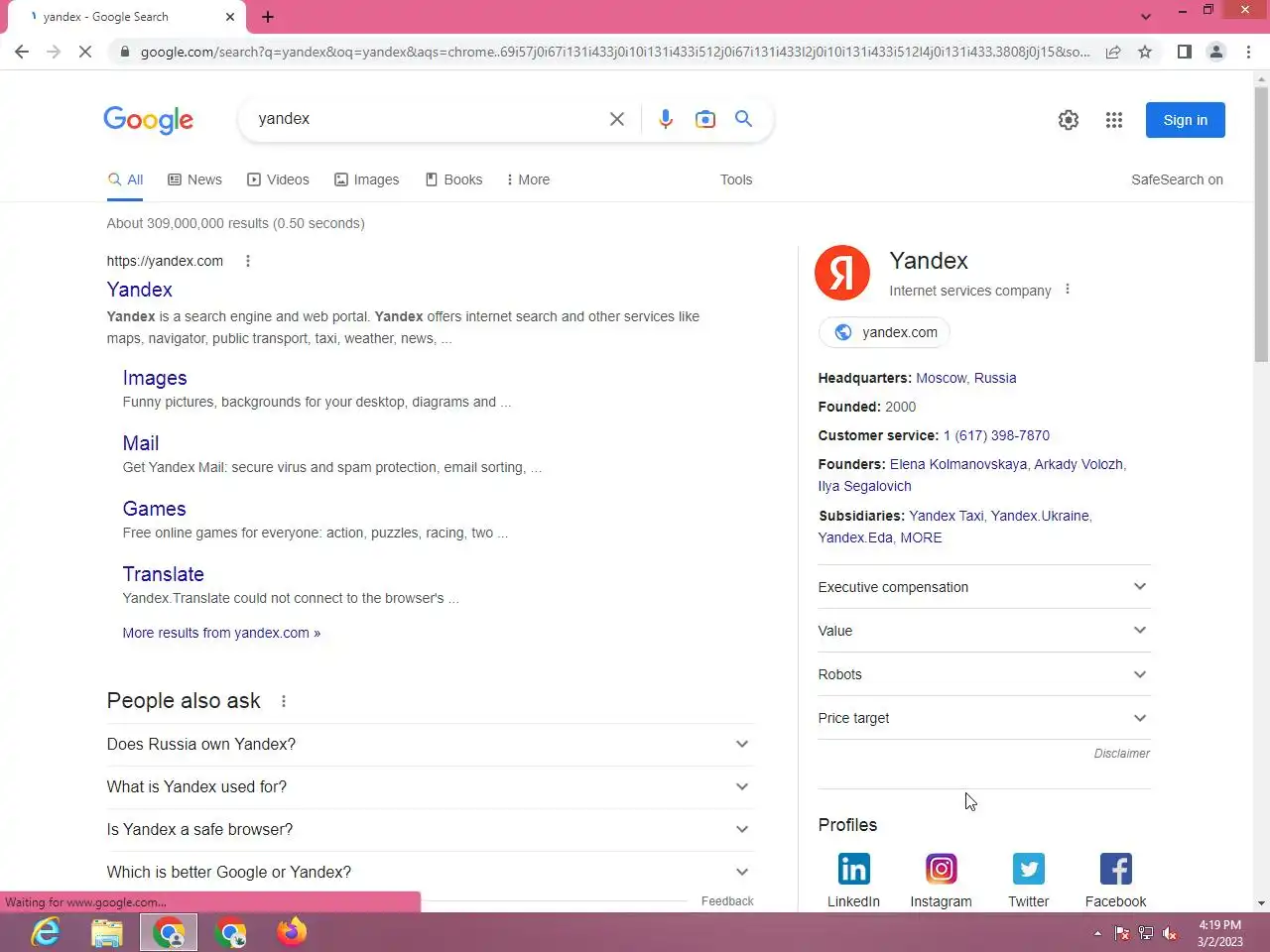This screenshot has width=1270, height=952.
Task: Click the Moscow, Russia headquarters link
Action: [x=966, y=378]
